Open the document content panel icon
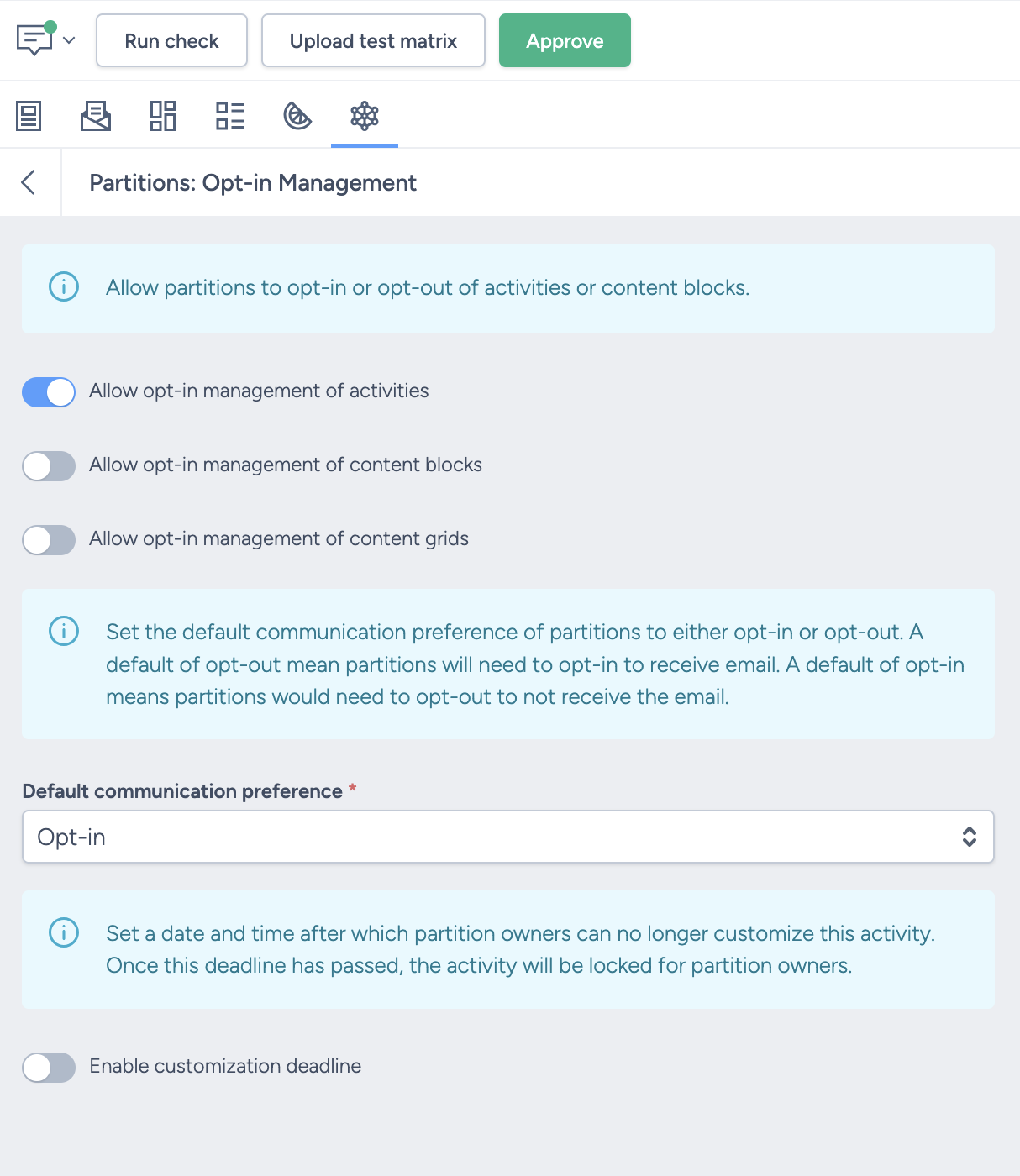The image size is (1020, 1176). pyautogui.click(x=29, y=116)
